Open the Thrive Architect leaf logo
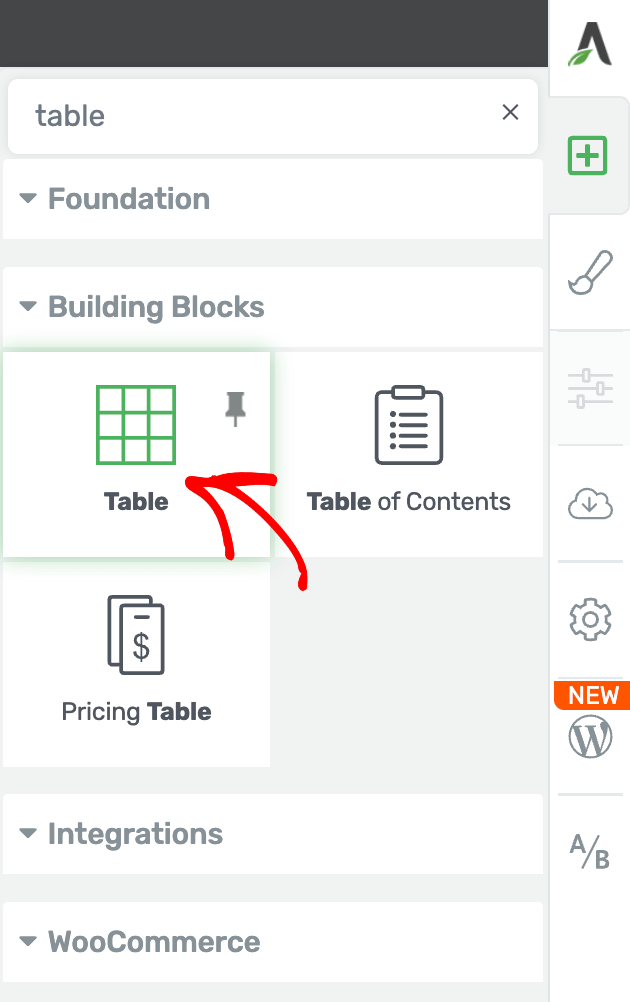Screen dimensions: 630x1002 point(590,43)
